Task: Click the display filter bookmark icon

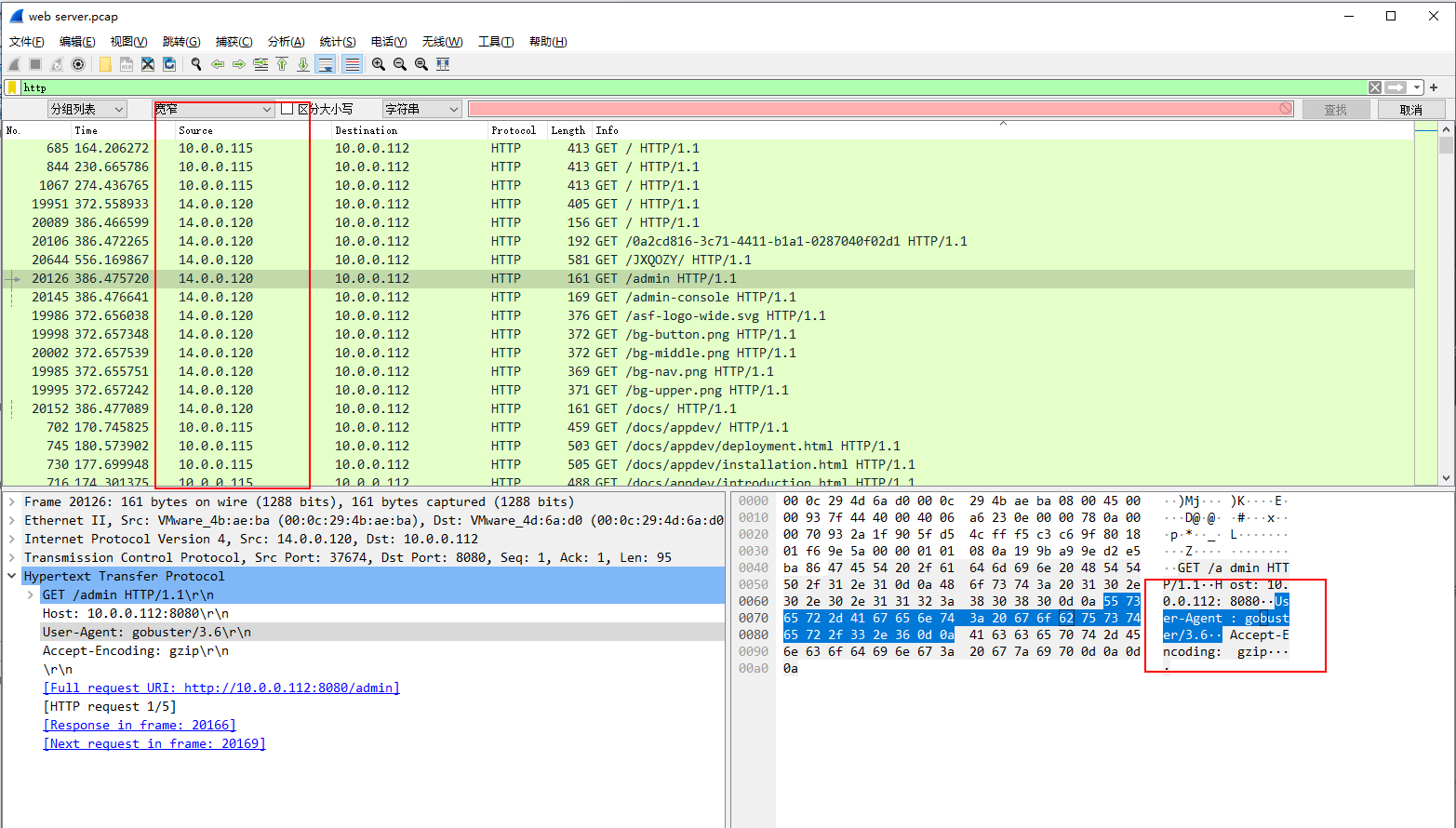Action: 13,87
